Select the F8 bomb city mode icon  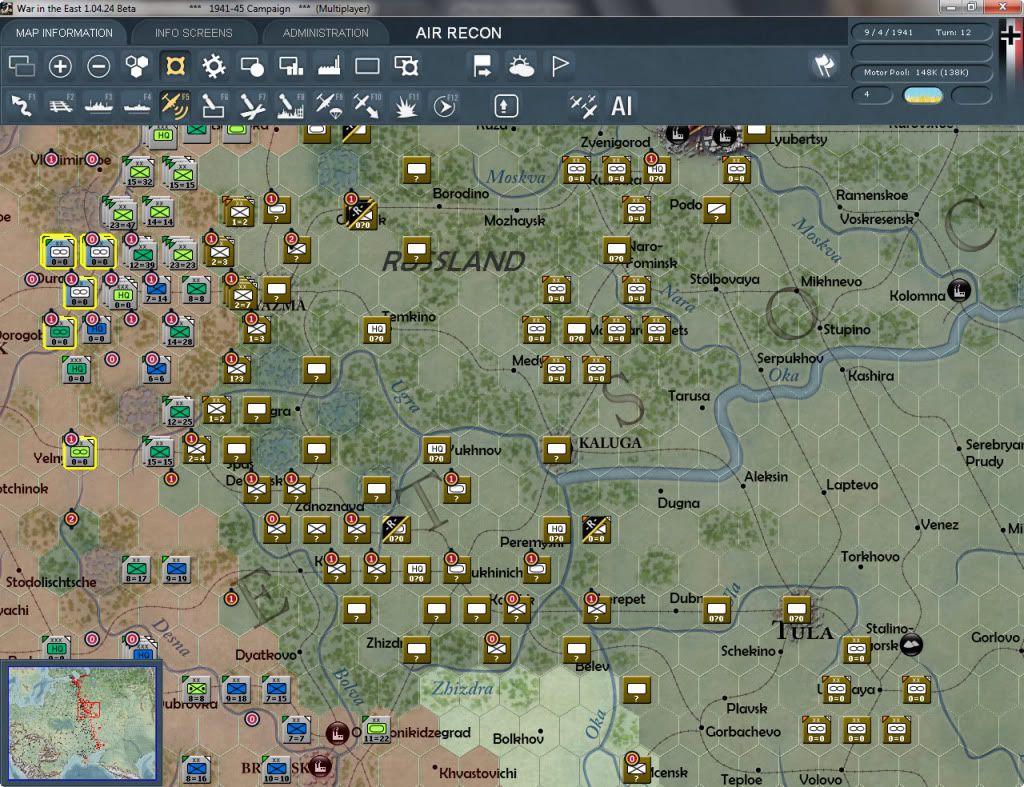290,106
